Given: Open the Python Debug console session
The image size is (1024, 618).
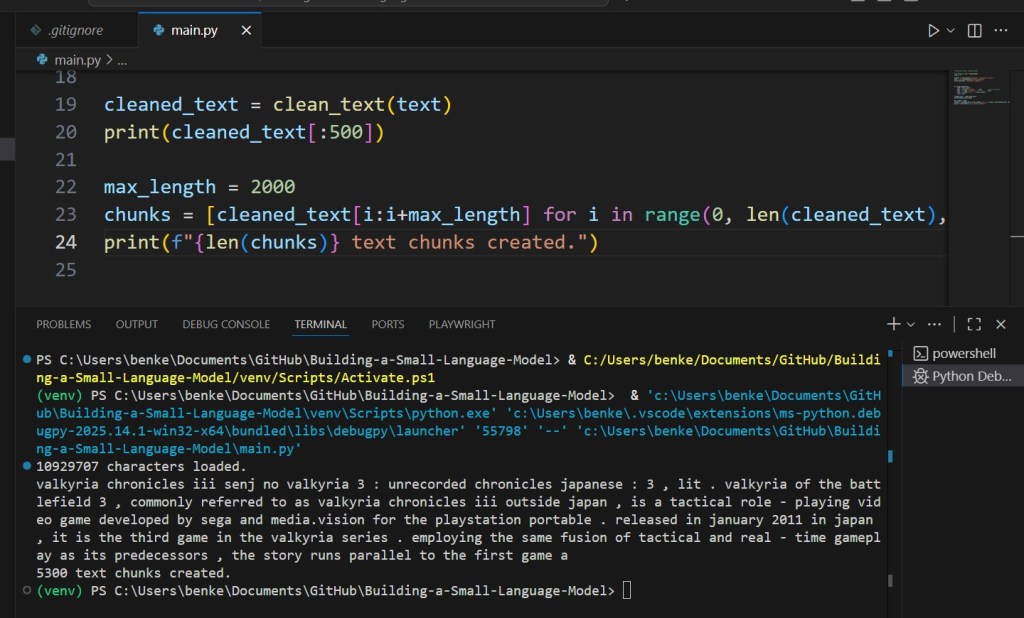Looking at the screenshot, I should [962, 376].
